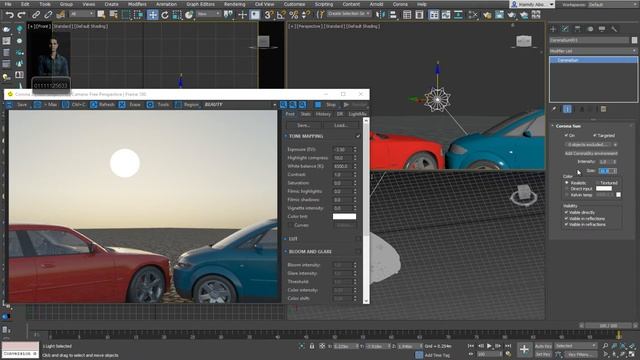Click the selection lock padlock in status bar
This screenshot has width=640, height=360.
tap(312, 346)
